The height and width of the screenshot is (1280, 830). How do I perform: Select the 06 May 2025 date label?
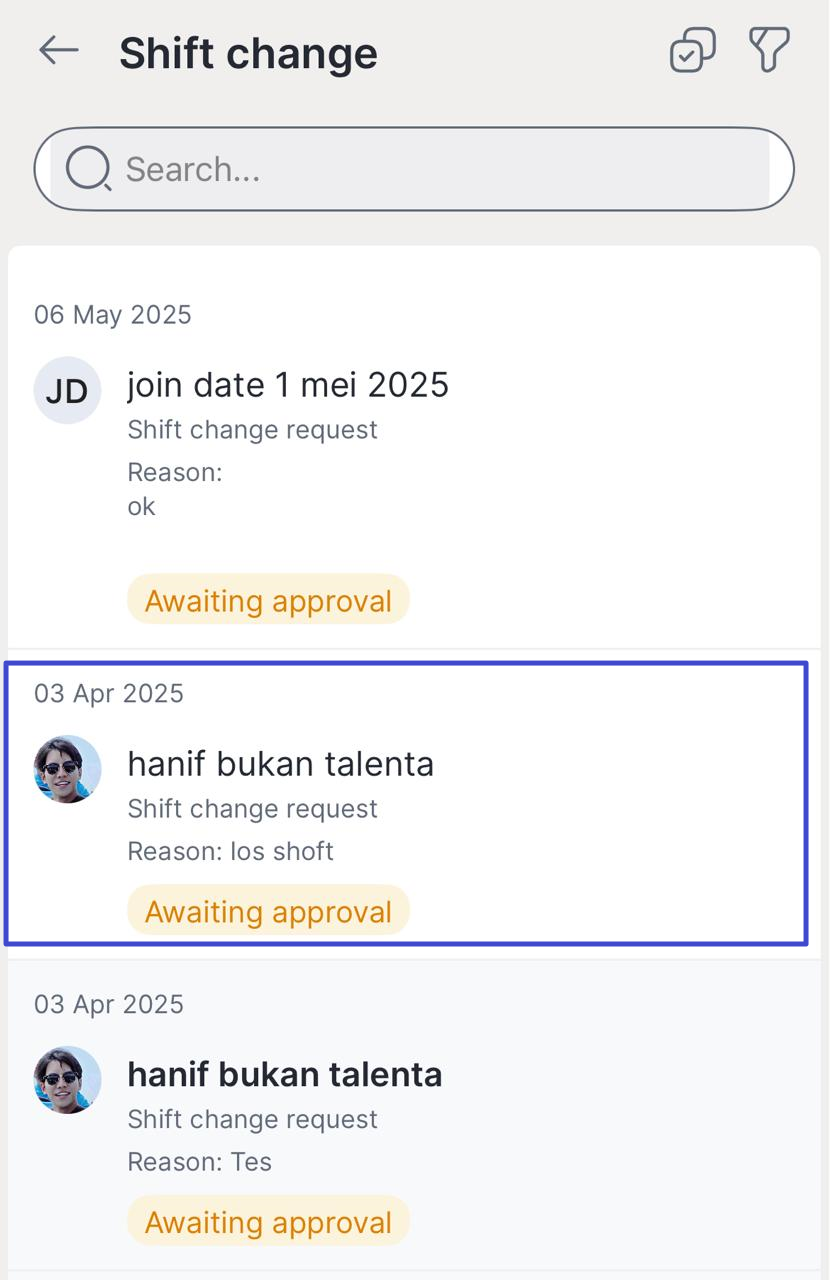click(112, 315)
